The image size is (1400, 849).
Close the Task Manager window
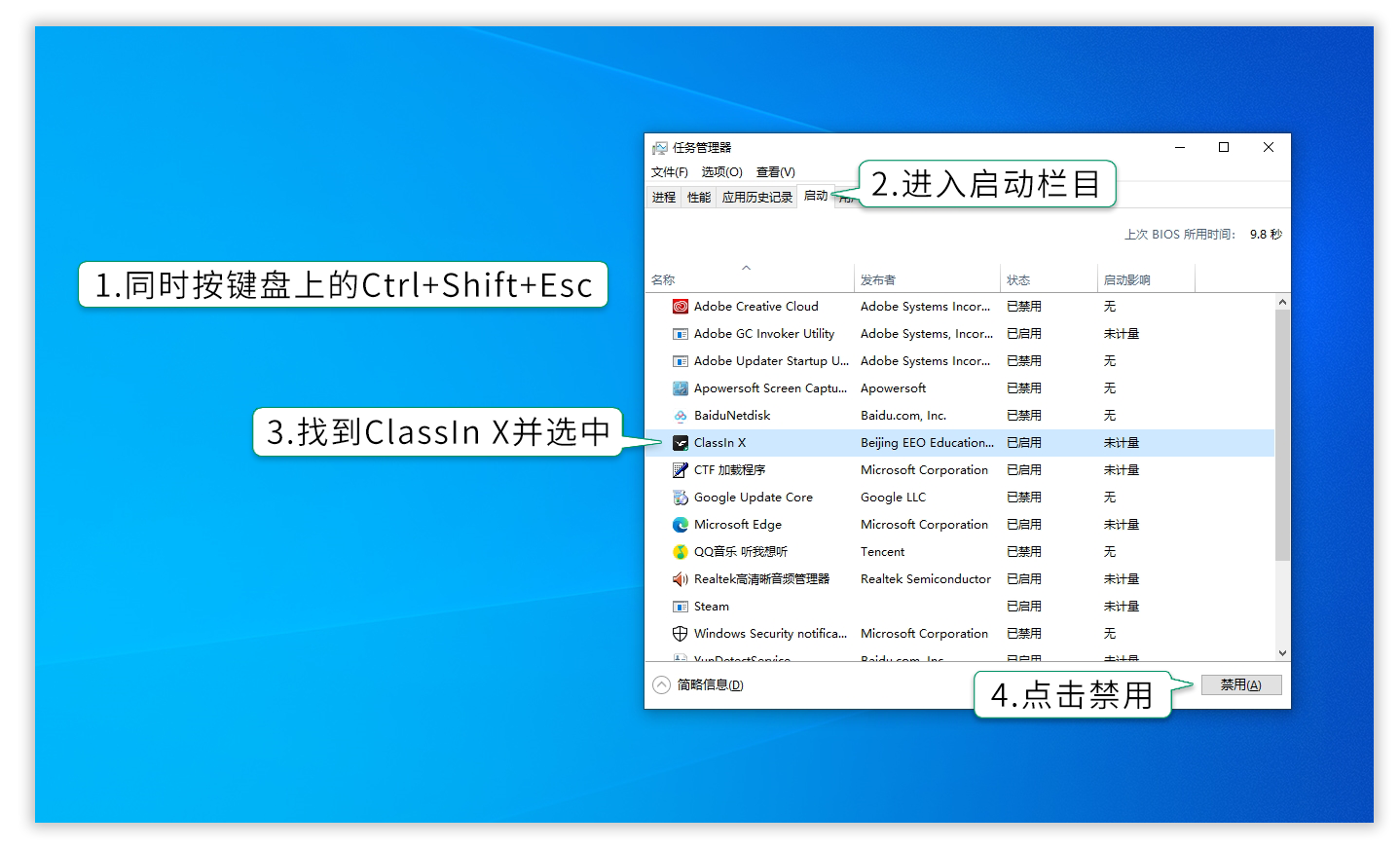pyautogui.click(x=1269, y=147)
